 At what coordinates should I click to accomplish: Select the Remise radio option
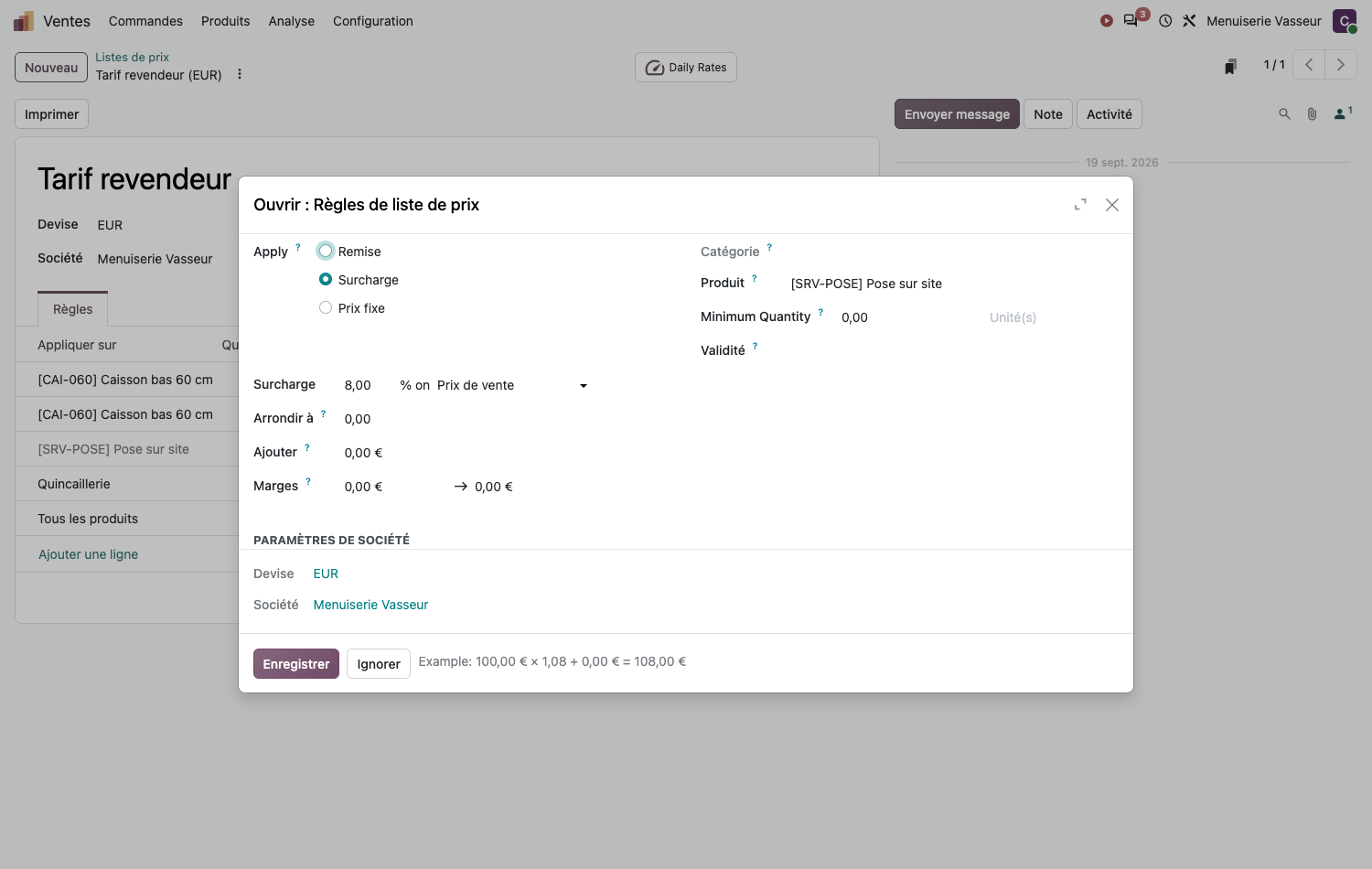326,251
